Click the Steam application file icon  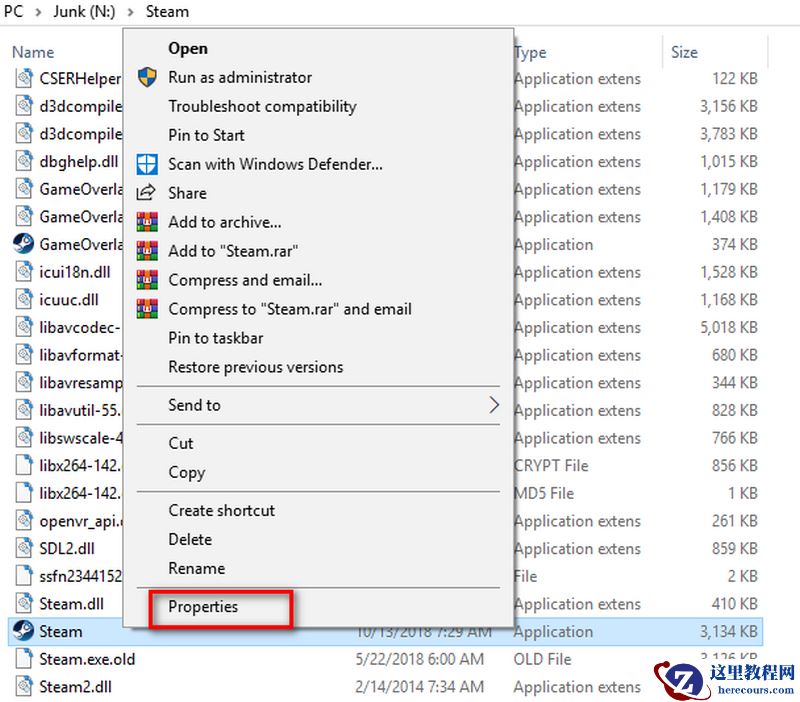pyautogui.click(x=23, y=631)
